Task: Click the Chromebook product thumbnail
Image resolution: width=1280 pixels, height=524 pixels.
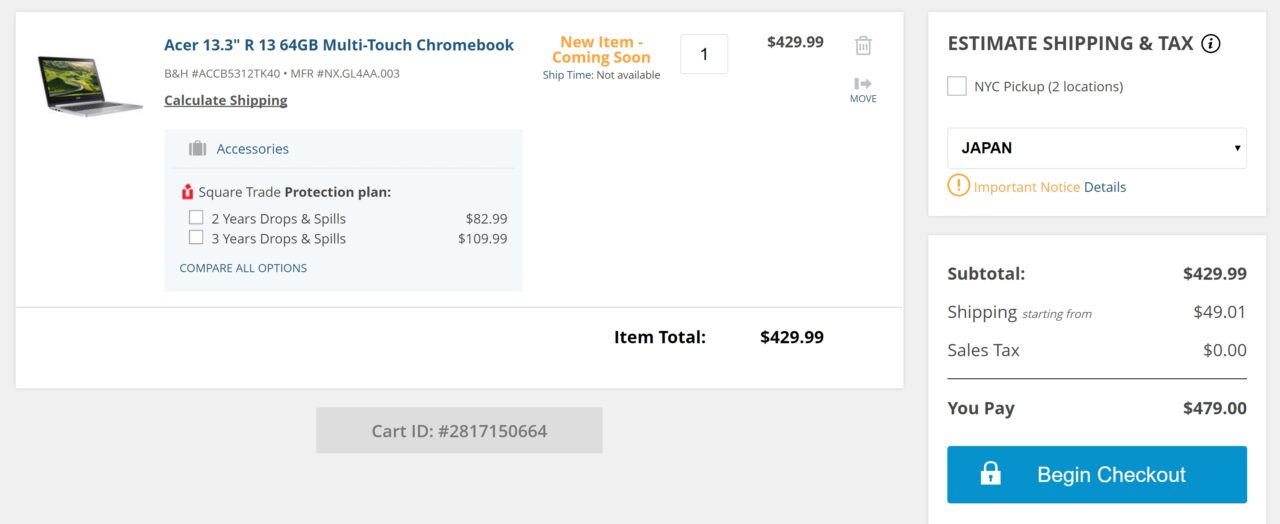Action: tap(90, 85)
